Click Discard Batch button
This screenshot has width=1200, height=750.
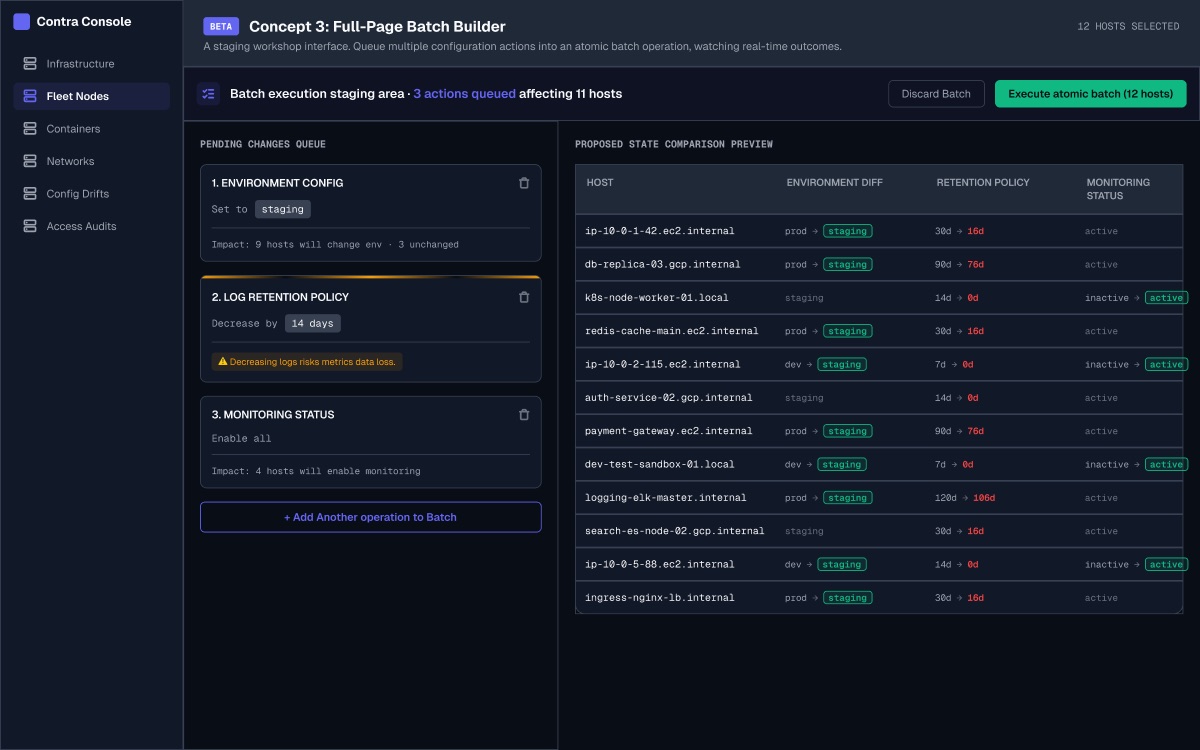[936, 94]
